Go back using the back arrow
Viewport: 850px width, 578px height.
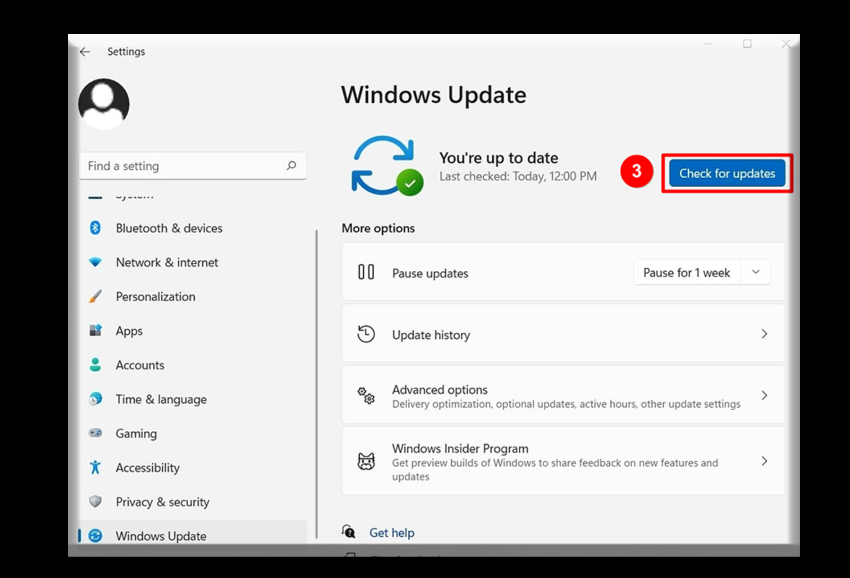[x=85, y=52]
